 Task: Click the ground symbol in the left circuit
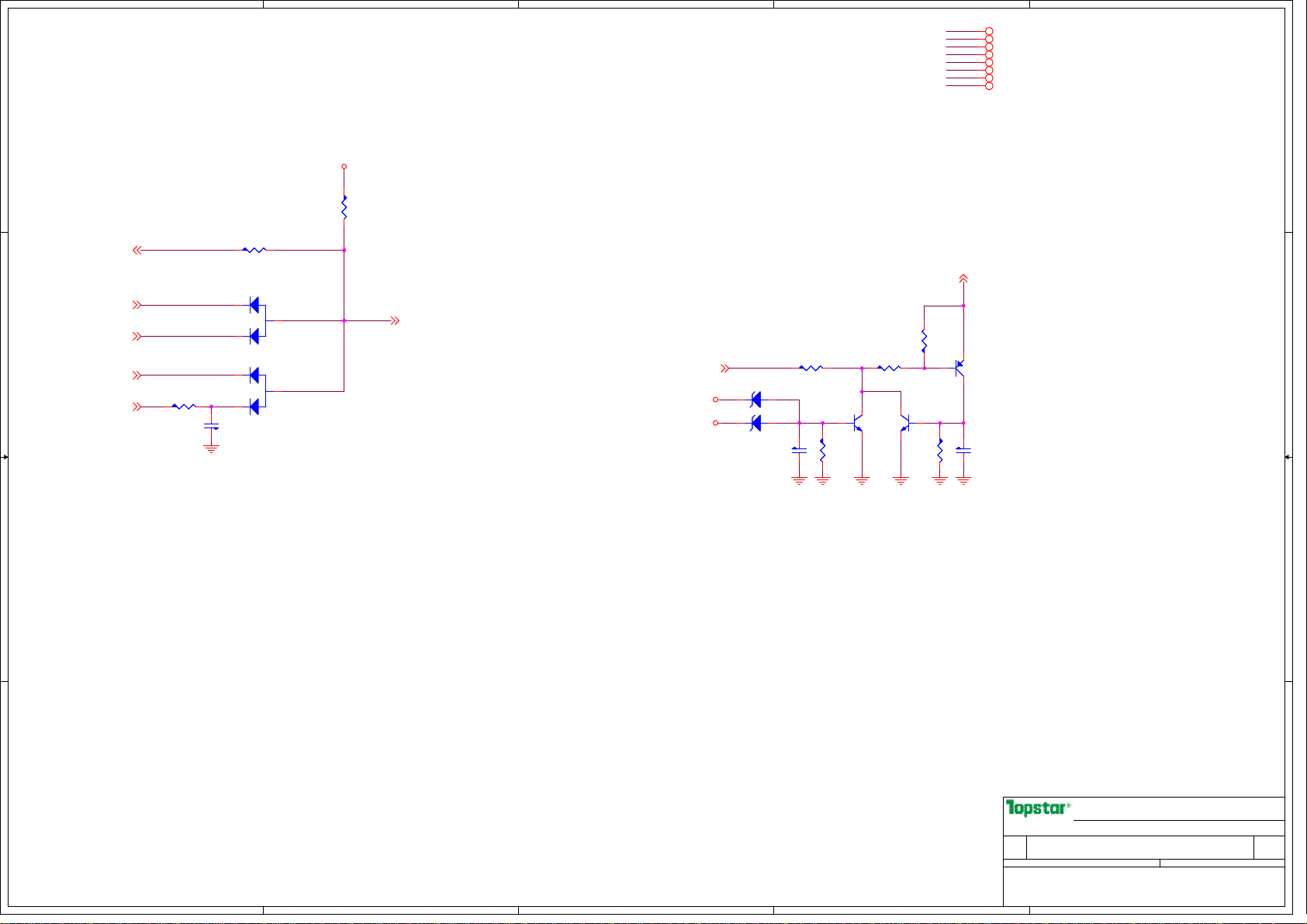tap(211, 448)
